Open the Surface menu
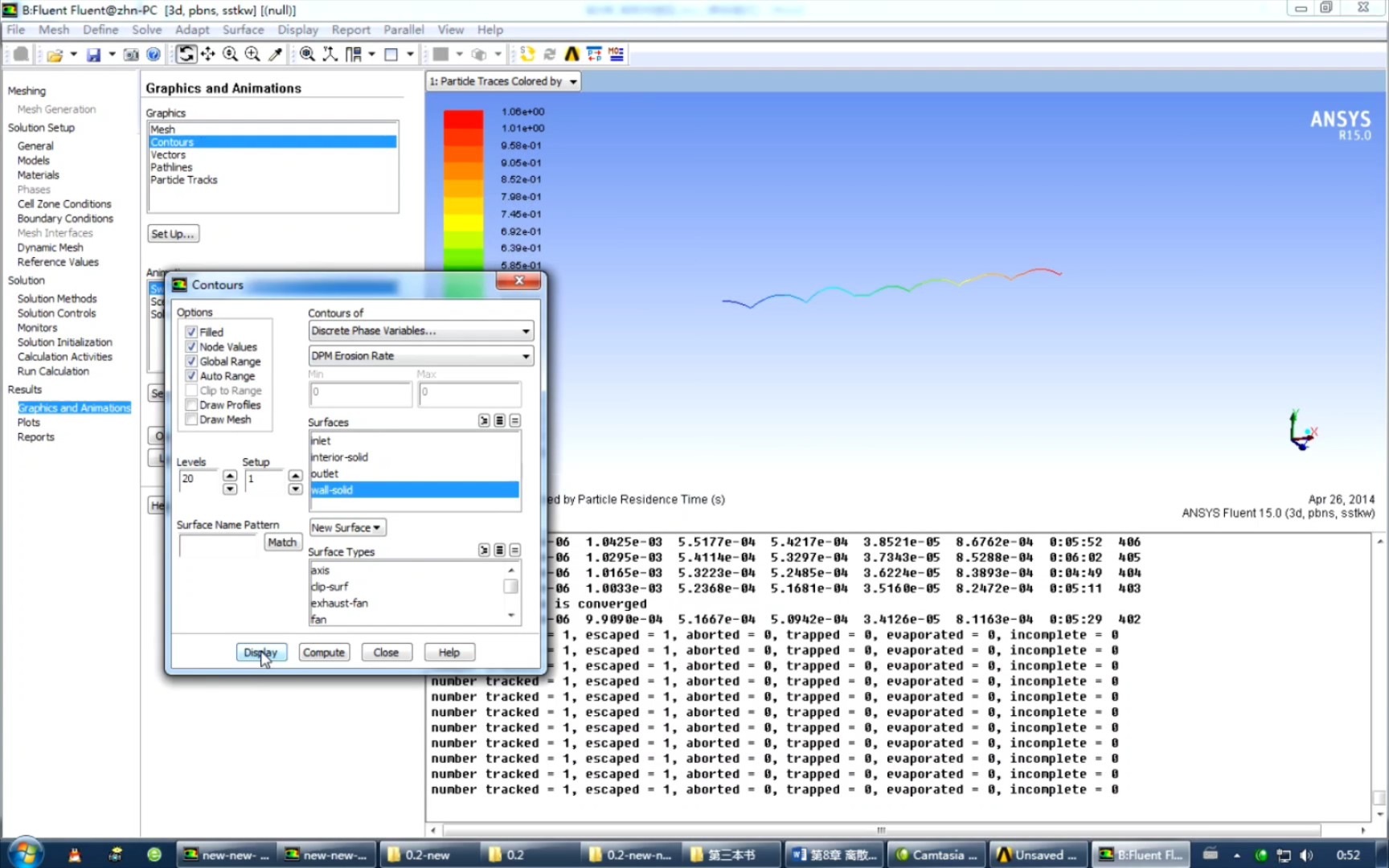The width and height of the screenshot is (1389, 868). [x=243, y=30]
